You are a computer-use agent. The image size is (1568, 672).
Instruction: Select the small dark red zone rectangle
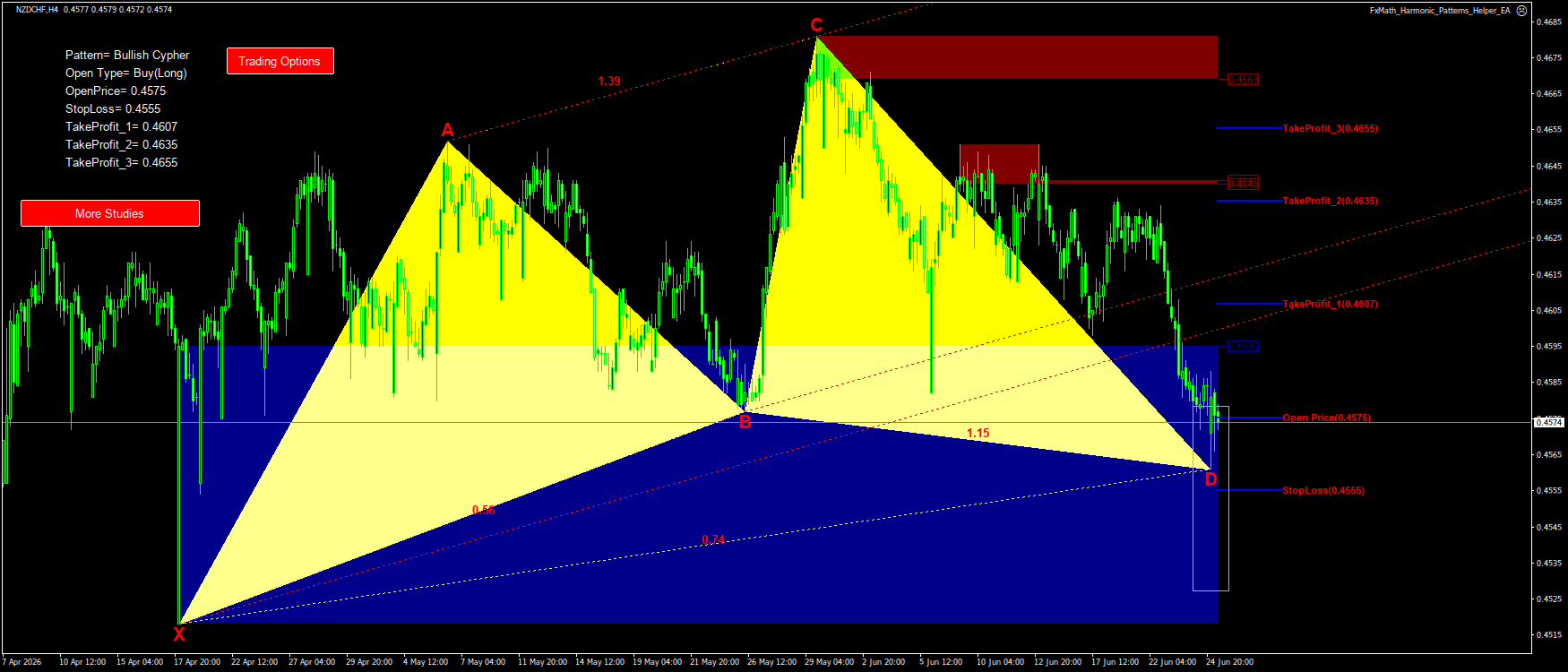coord(999,163)
